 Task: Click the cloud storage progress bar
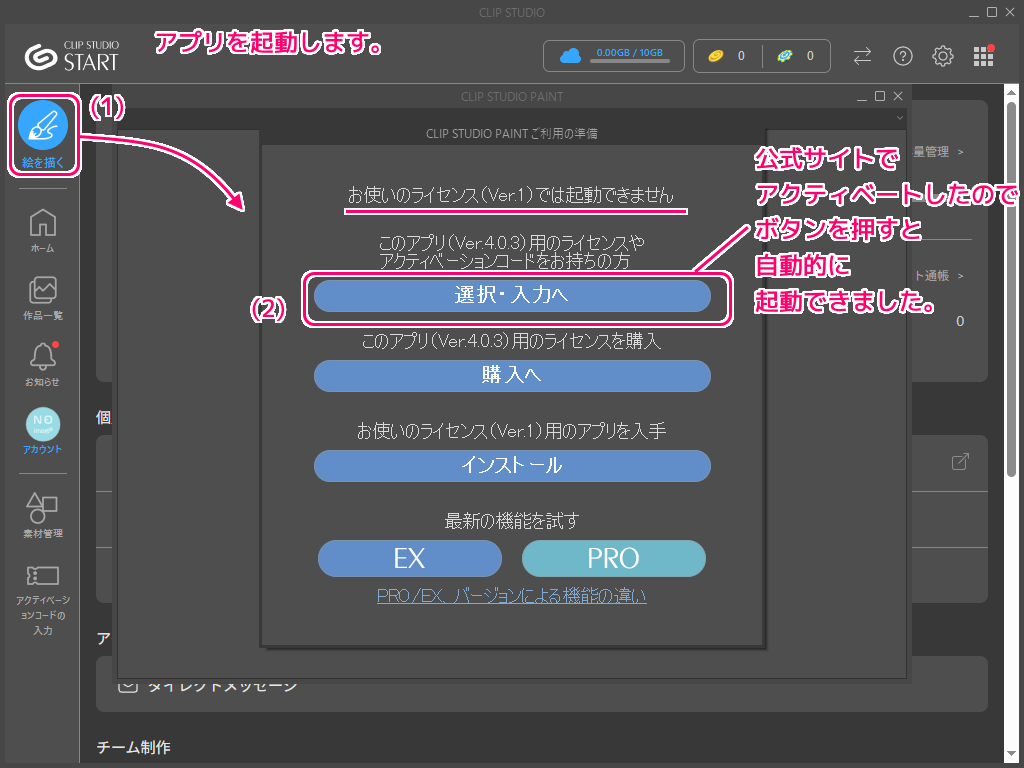pyautogui.click(x=630, y=61)
